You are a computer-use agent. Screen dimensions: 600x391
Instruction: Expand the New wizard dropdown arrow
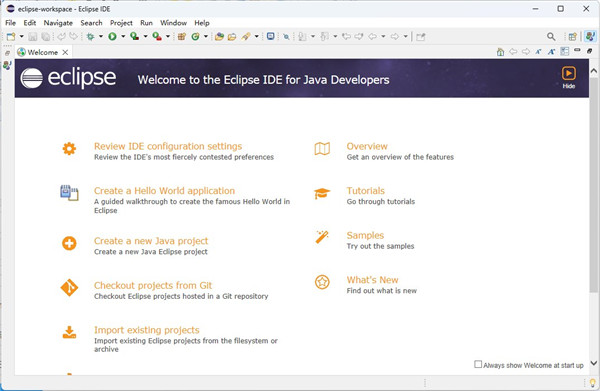[21, 36]
